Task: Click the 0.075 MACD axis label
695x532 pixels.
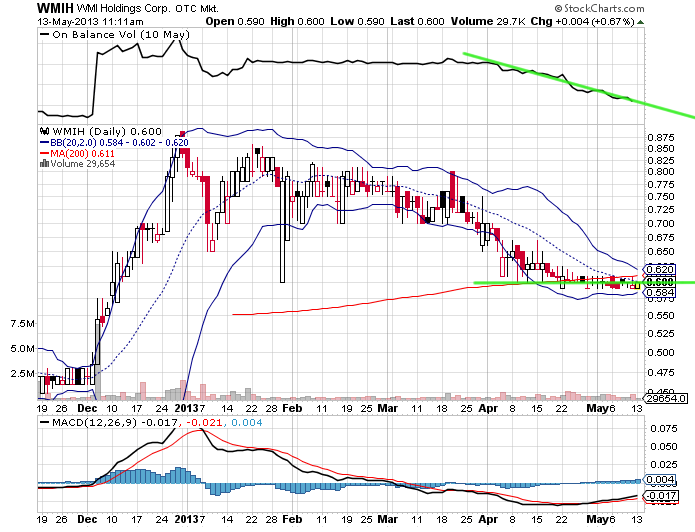Action: [664, 429]
